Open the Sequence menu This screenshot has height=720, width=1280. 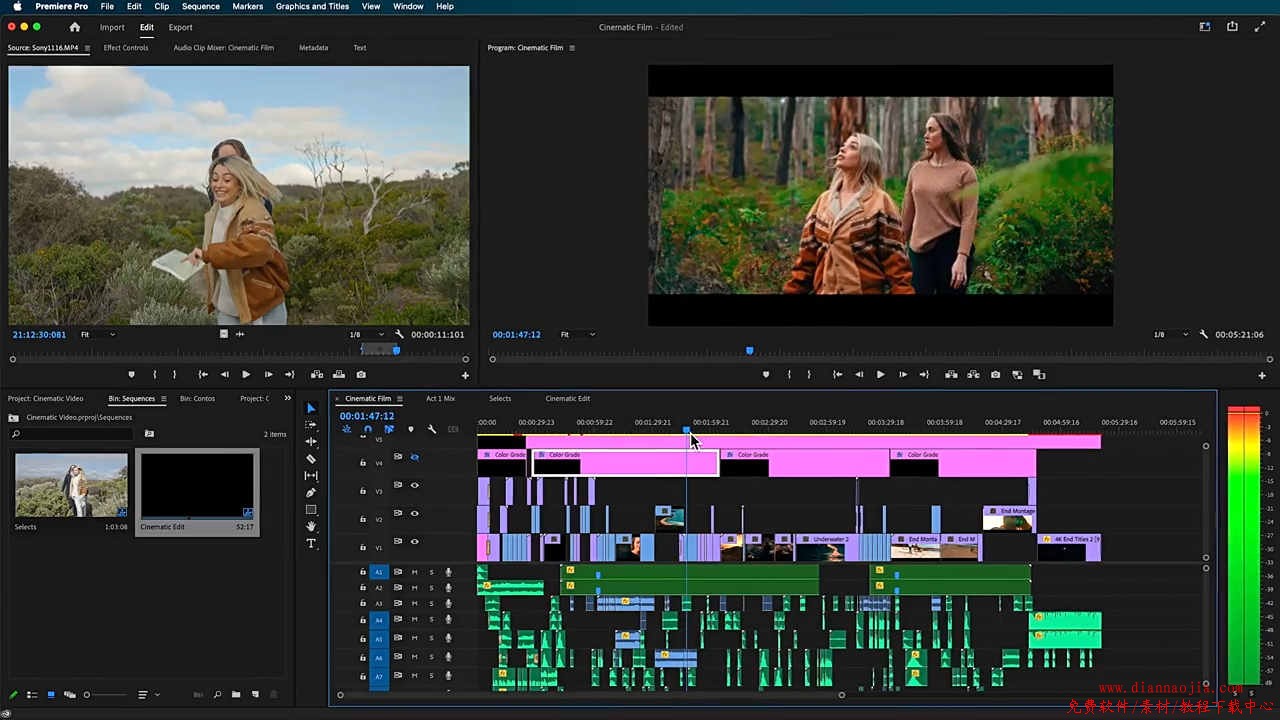[x=200, y=6]
